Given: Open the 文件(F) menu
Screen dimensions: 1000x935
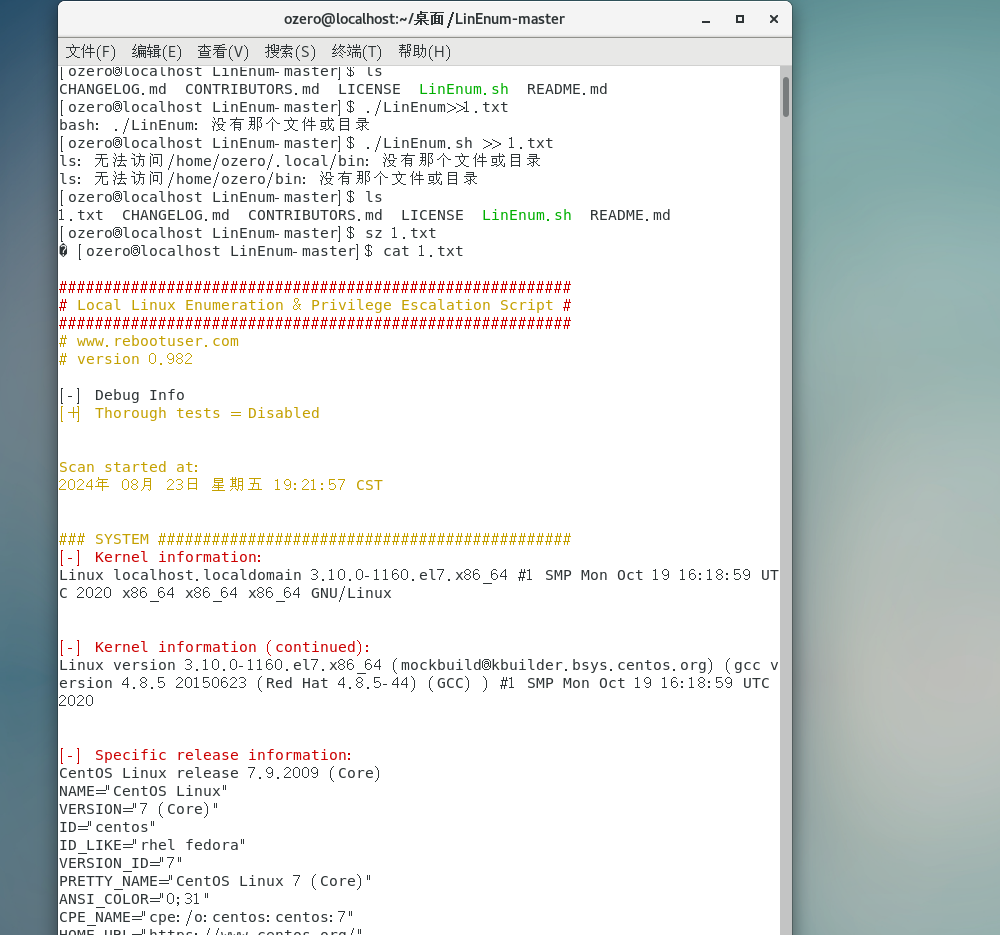Looking at the screenshot, I should pyautogui.click(x=90, y=51).
